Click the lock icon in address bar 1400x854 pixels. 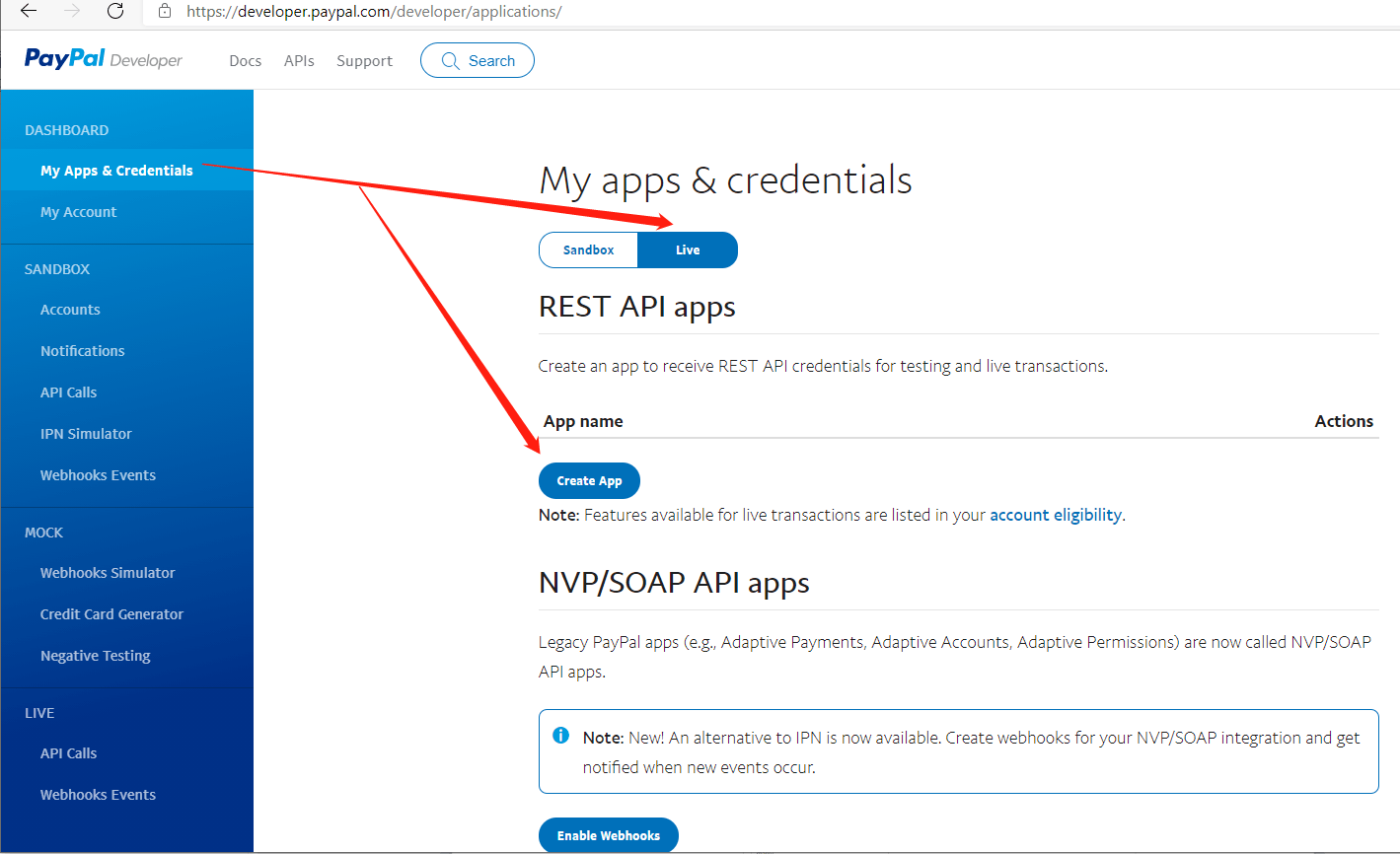165,12
